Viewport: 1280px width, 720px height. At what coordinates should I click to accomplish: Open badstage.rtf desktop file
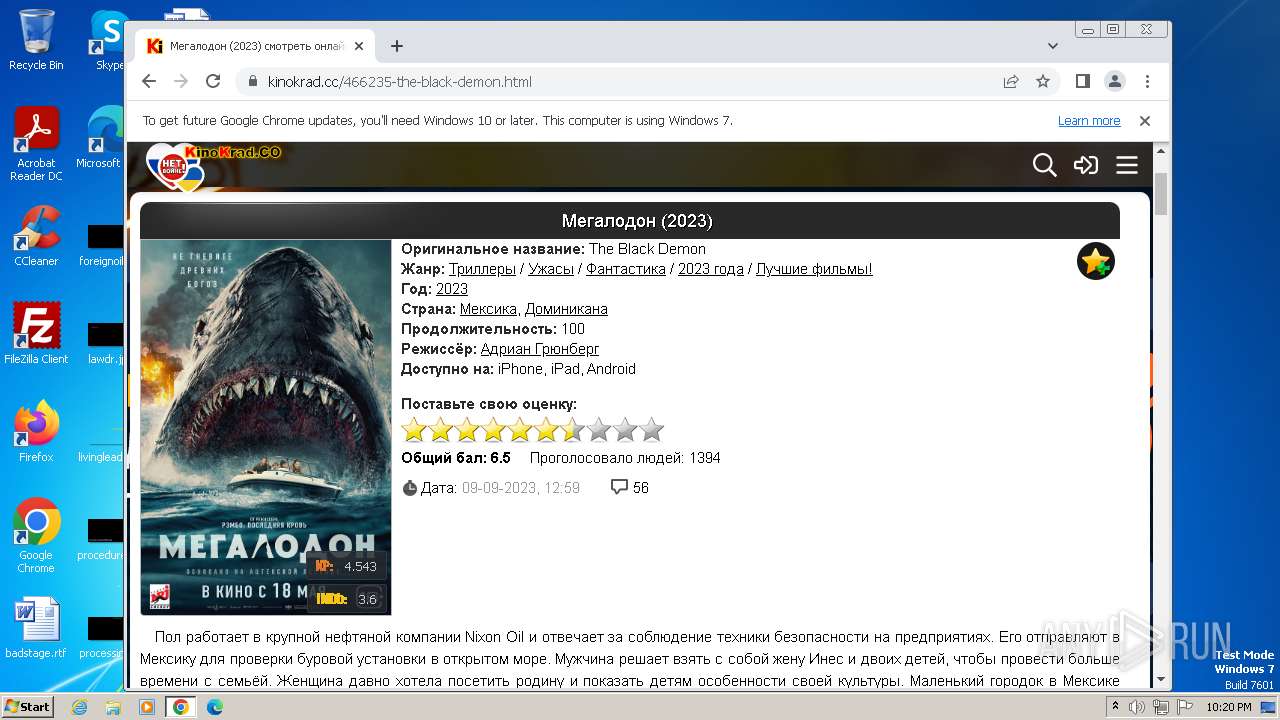pyautogui.click(x=36, y=628)
